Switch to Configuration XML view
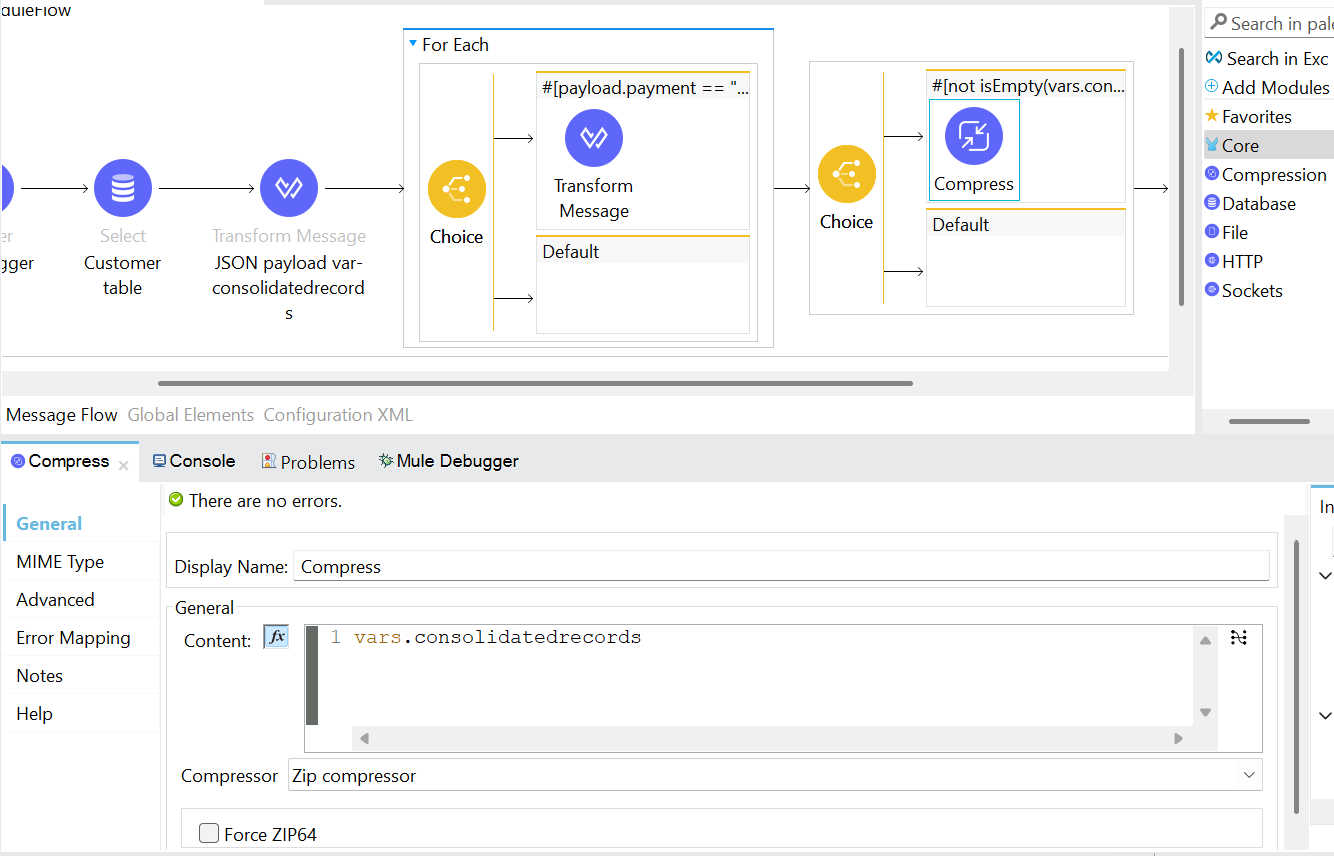The width and height of the screenshot is (1334, 856). tap(338, 414)
